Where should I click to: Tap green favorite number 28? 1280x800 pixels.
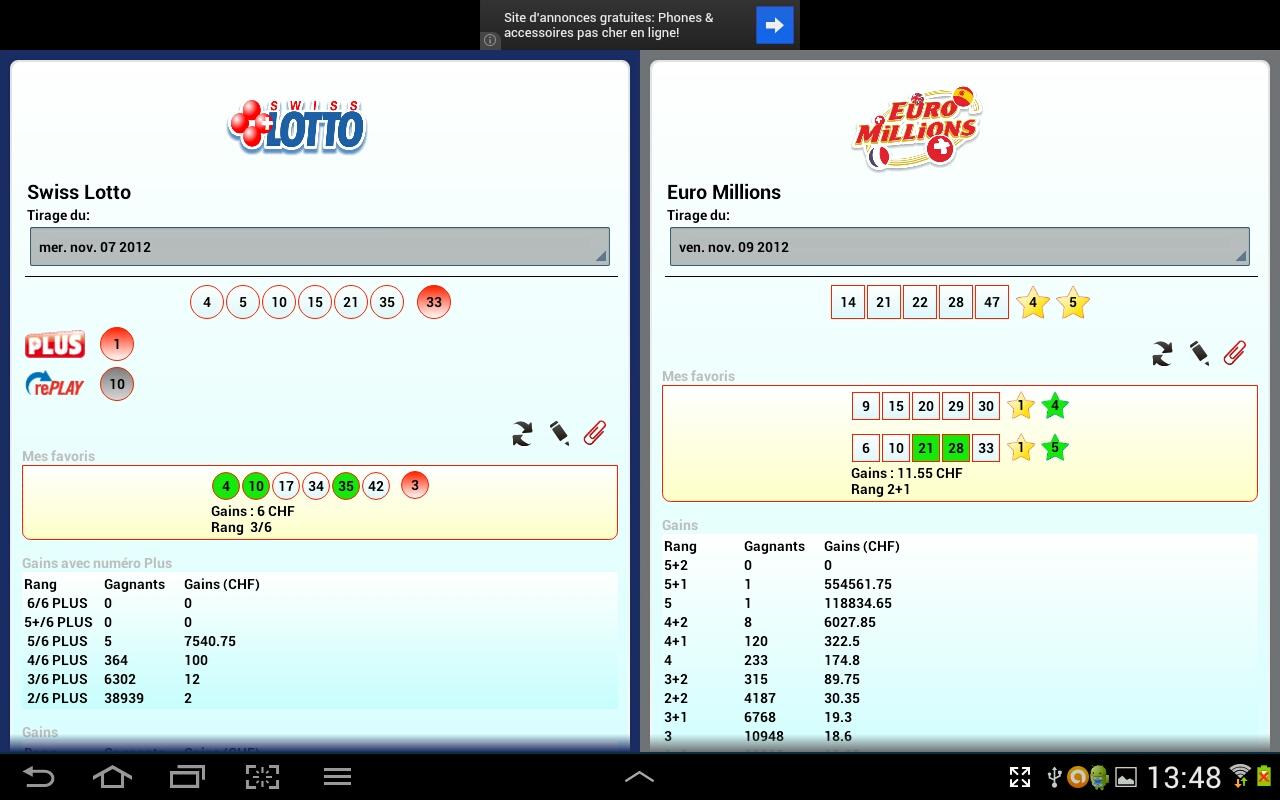point(956,448)
